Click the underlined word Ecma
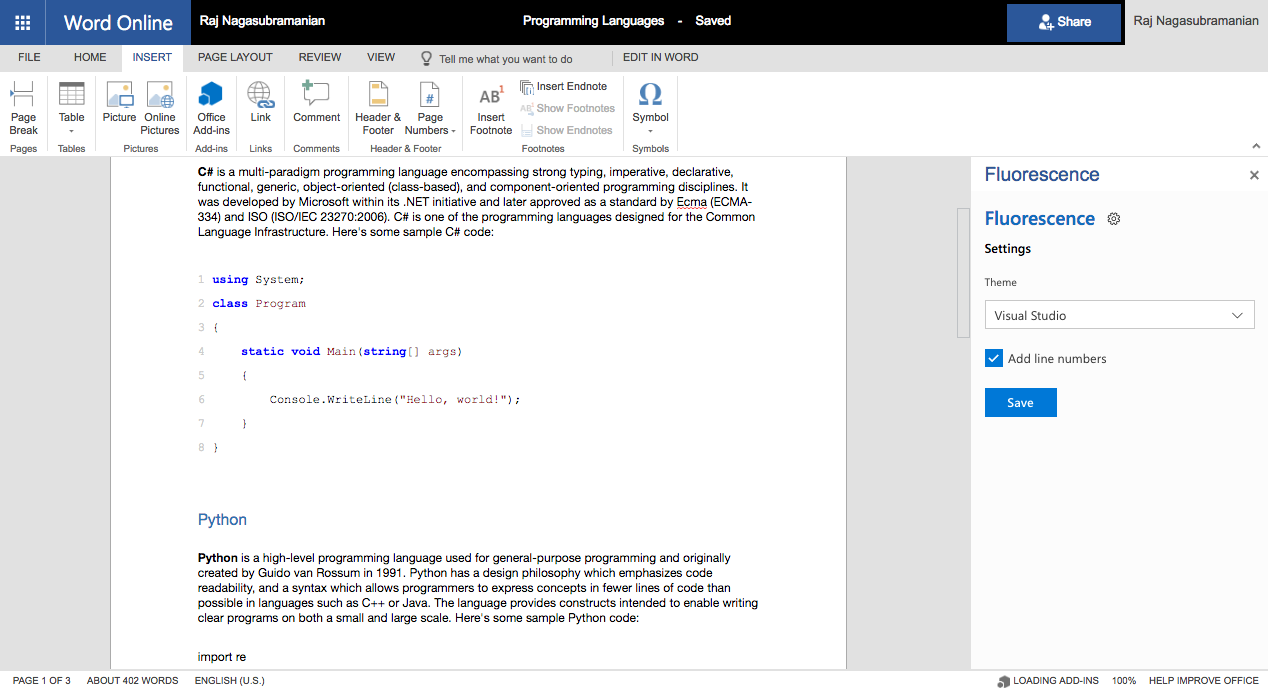This screenshot has height=692, width=1268. (x=691, y=202)
